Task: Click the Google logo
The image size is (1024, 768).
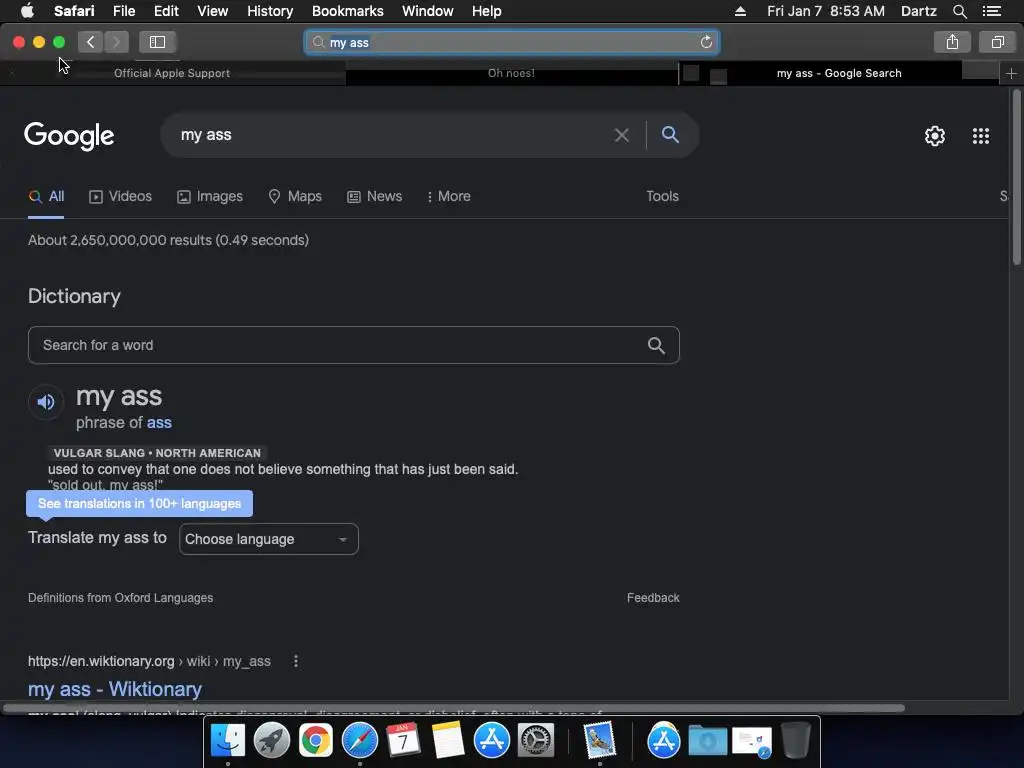Action: pos(69,136)
